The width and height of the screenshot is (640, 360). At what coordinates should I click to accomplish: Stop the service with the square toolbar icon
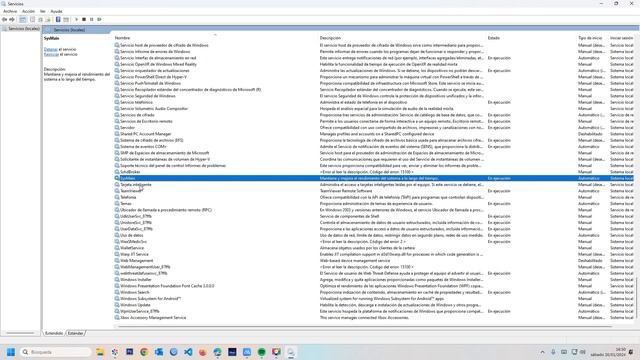tap(84, 20)
